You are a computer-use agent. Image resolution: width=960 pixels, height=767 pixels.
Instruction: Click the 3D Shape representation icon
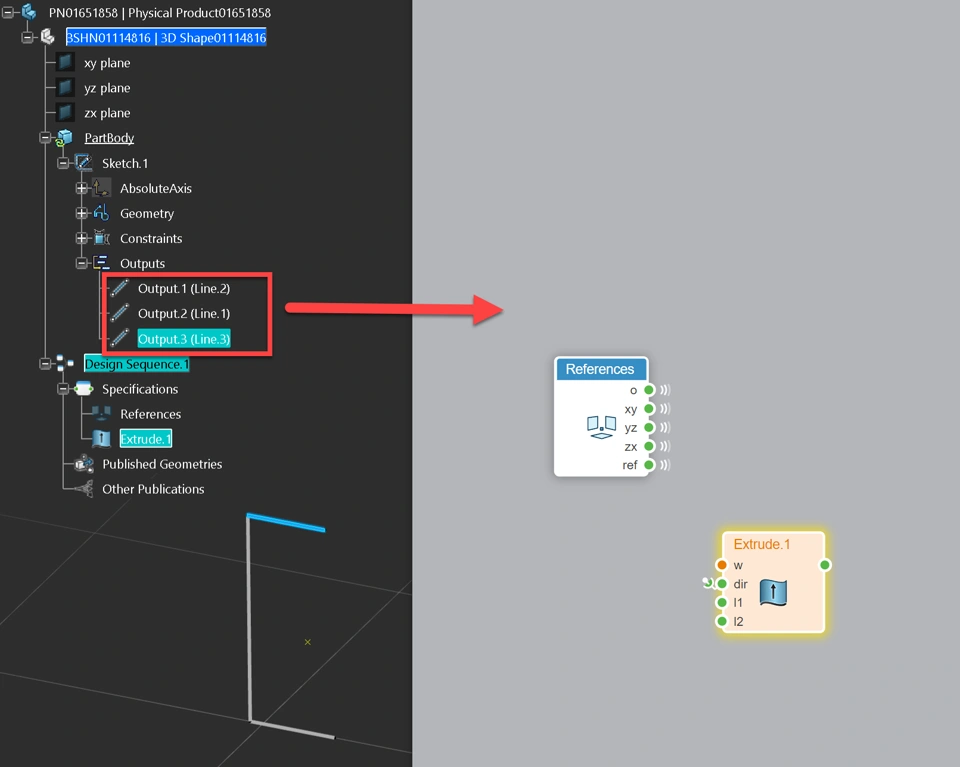48,37
